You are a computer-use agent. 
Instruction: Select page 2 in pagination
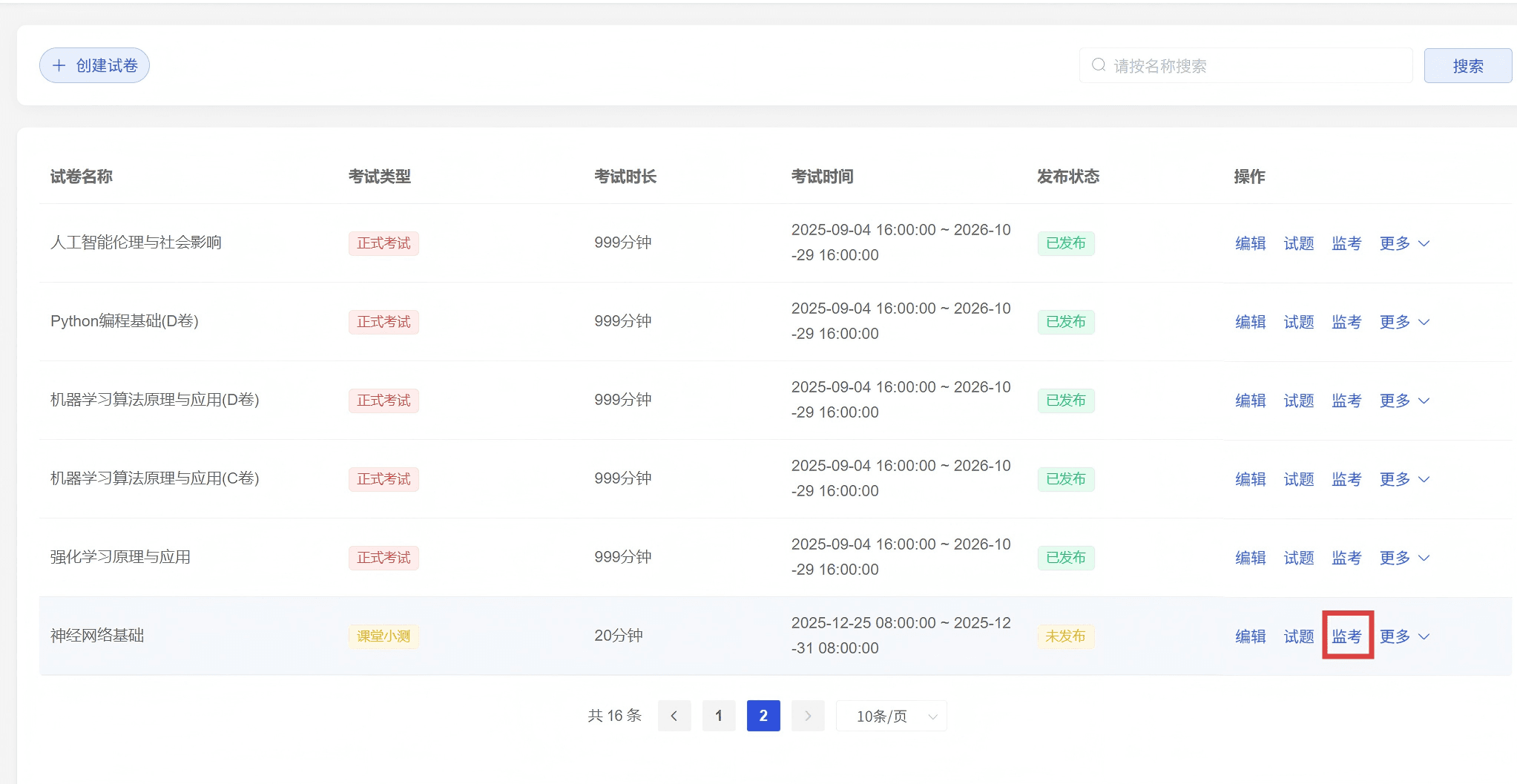click(763, 716)
